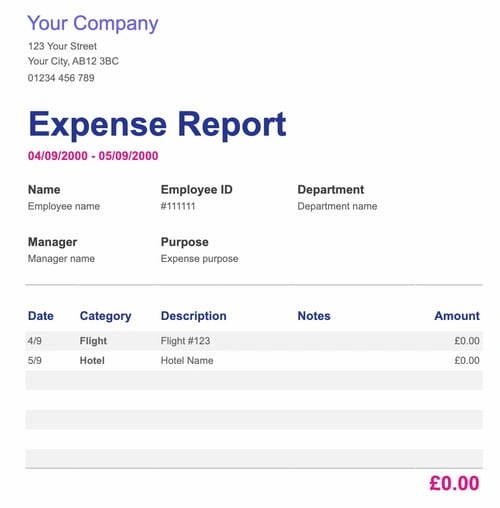Click the phone number 01234 456 789
Screen dimensions: 500x508
(61, 78)
